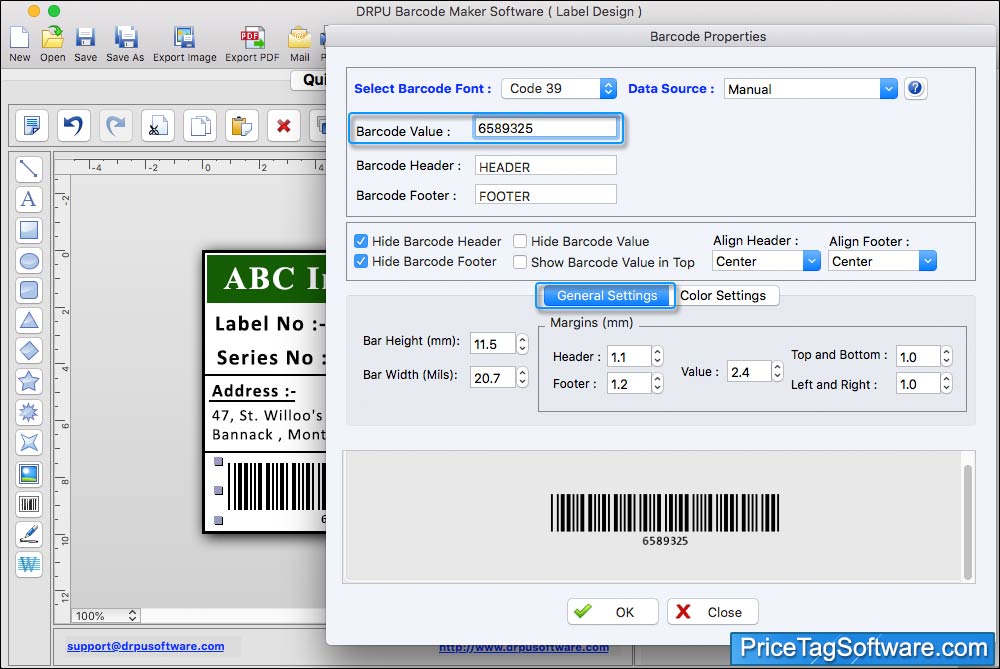Click the Bar Height value field
The image size is (1000, 669).
[492, 344]
